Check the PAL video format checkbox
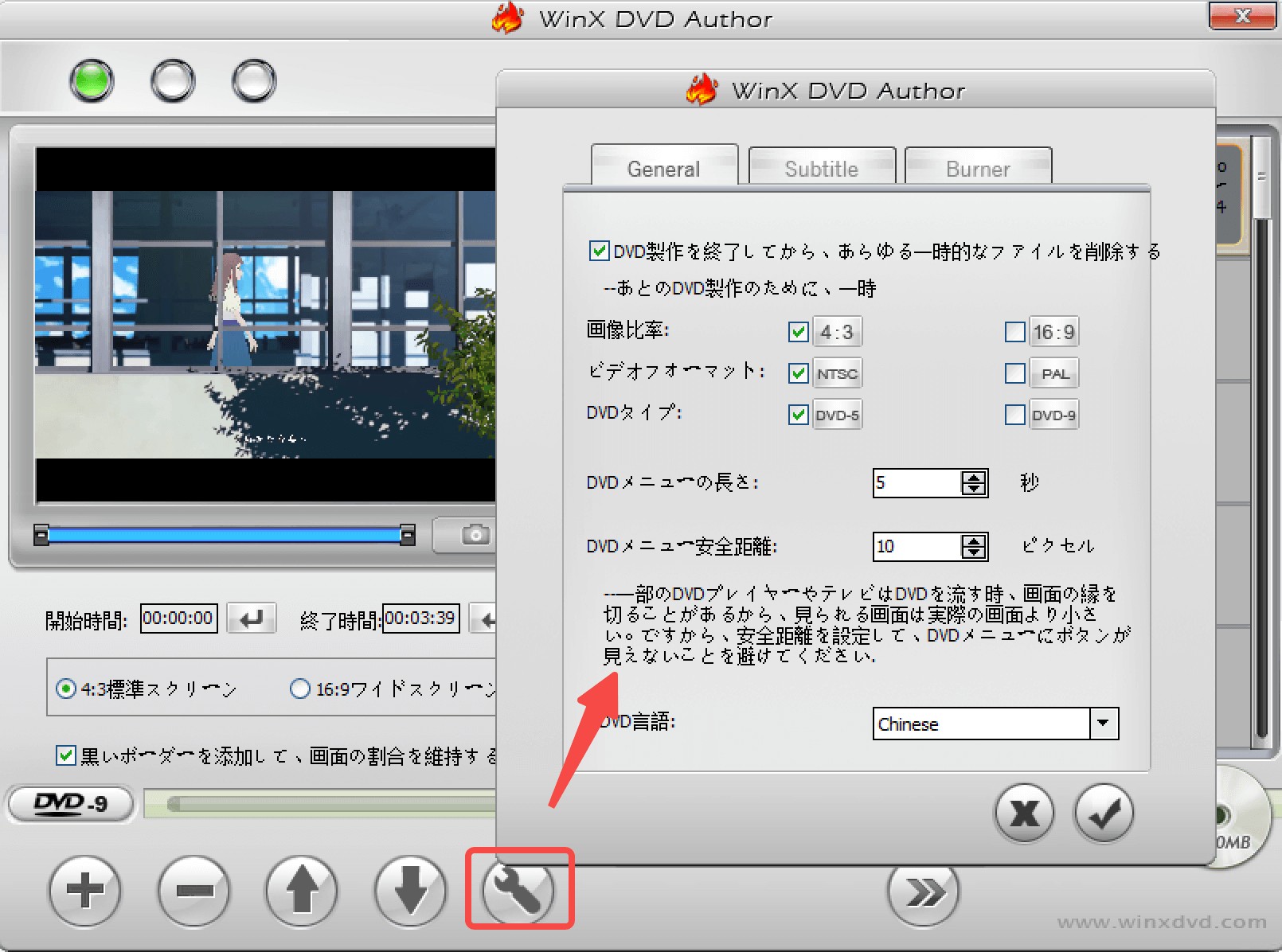This screenshot has height=952, width=1282. (1014, 373)
